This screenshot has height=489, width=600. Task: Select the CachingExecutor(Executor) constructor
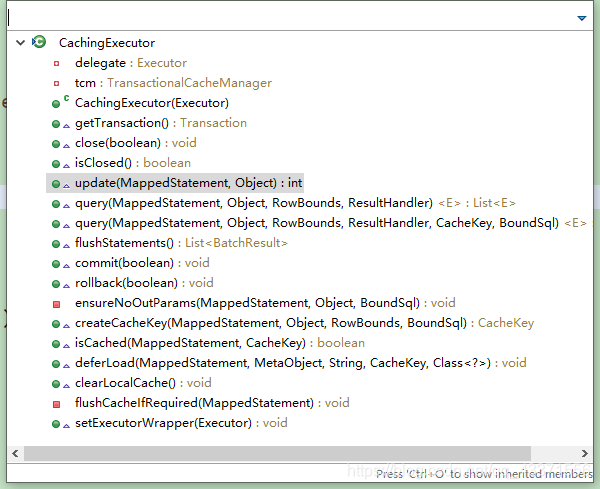(152, 103)
